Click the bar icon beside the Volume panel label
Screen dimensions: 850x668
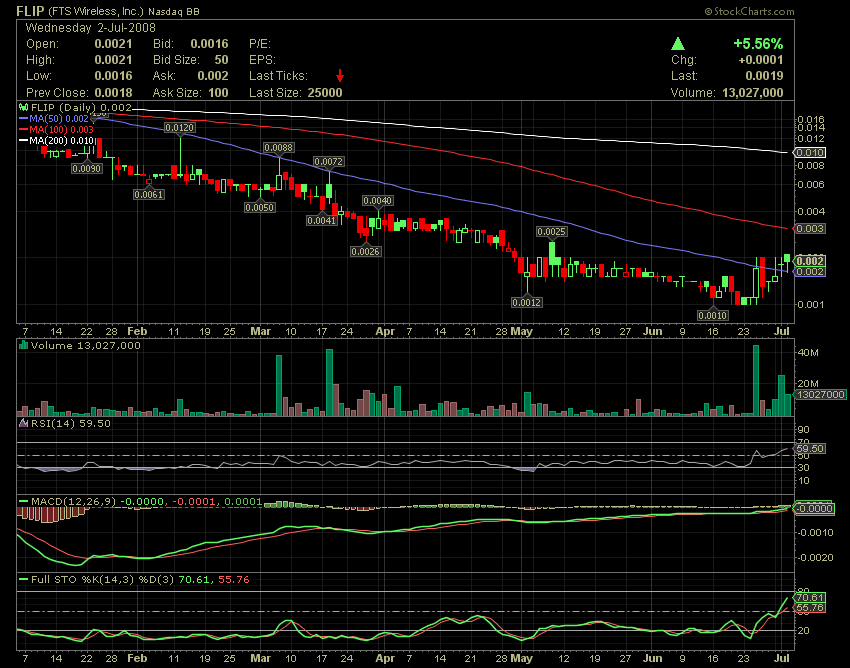[23, 345]
